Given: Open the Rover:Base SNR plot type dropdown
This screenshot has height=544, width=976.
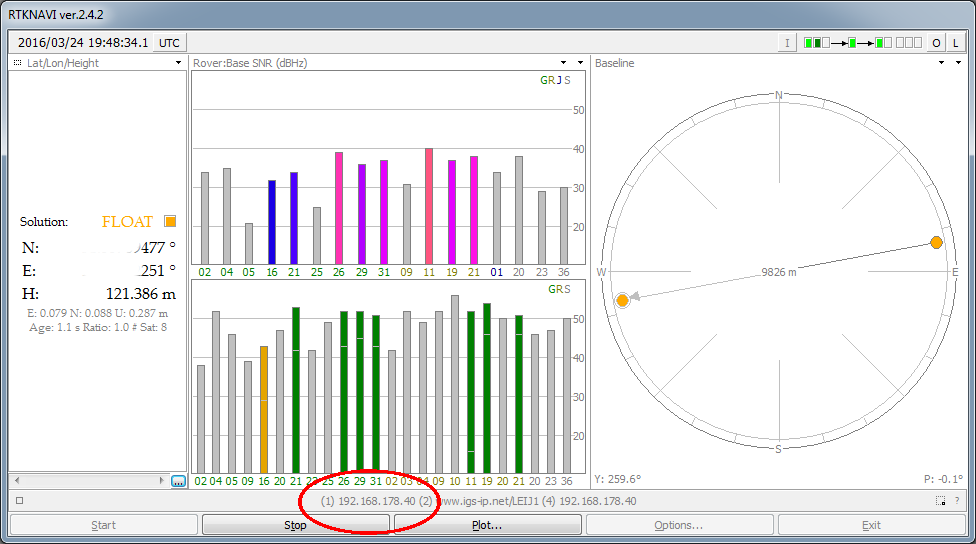Looking at the screenshot, I should (565, 63).
